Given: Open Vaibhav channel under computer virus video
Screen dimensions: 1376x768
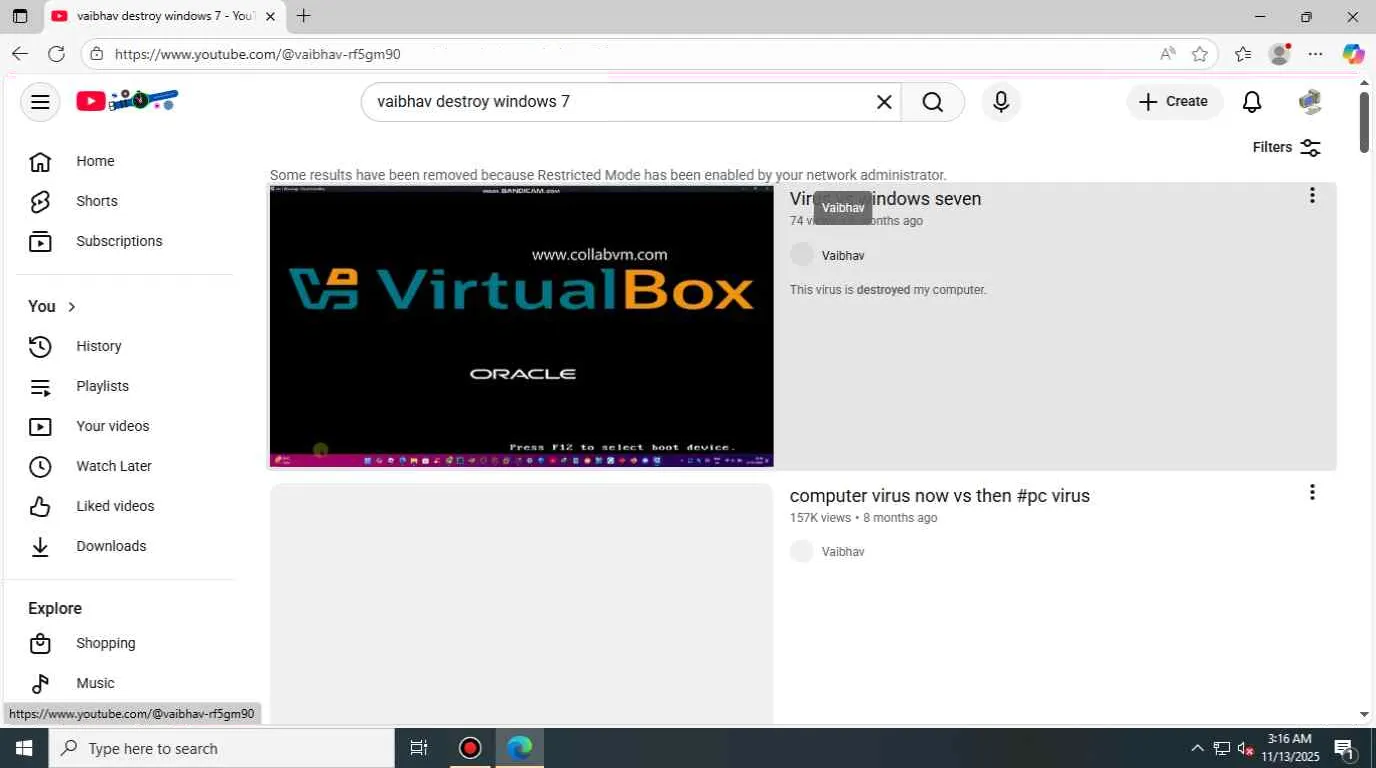Looking at the screenshot, I should point(843,552).
